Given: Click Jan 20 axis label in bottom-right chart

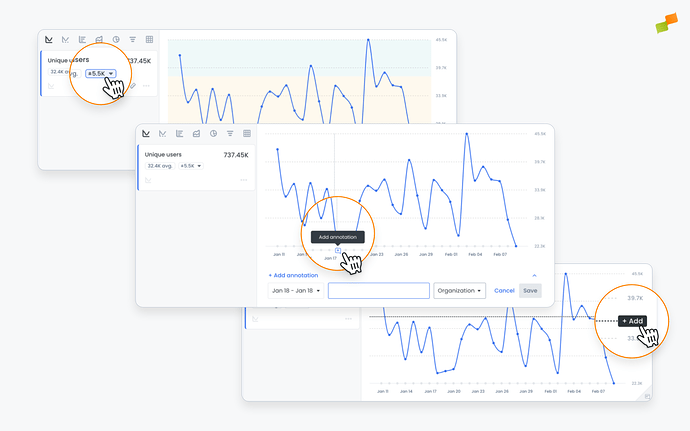Looking at the screenshot, I should 454,391.
